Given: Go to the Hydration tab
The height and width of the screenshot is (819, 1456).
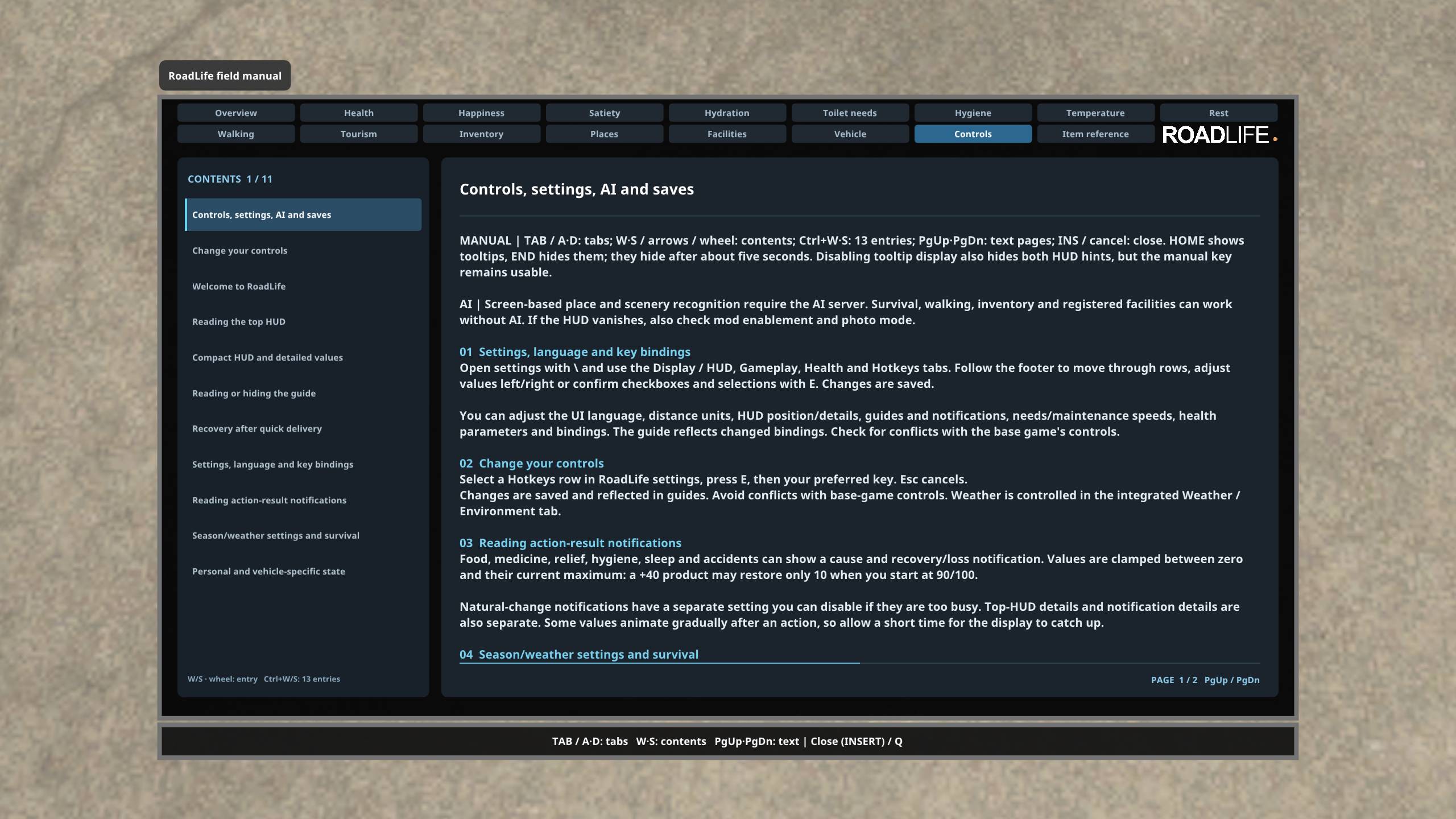Looking at the screenshot, I should click(x=727, y=113).
